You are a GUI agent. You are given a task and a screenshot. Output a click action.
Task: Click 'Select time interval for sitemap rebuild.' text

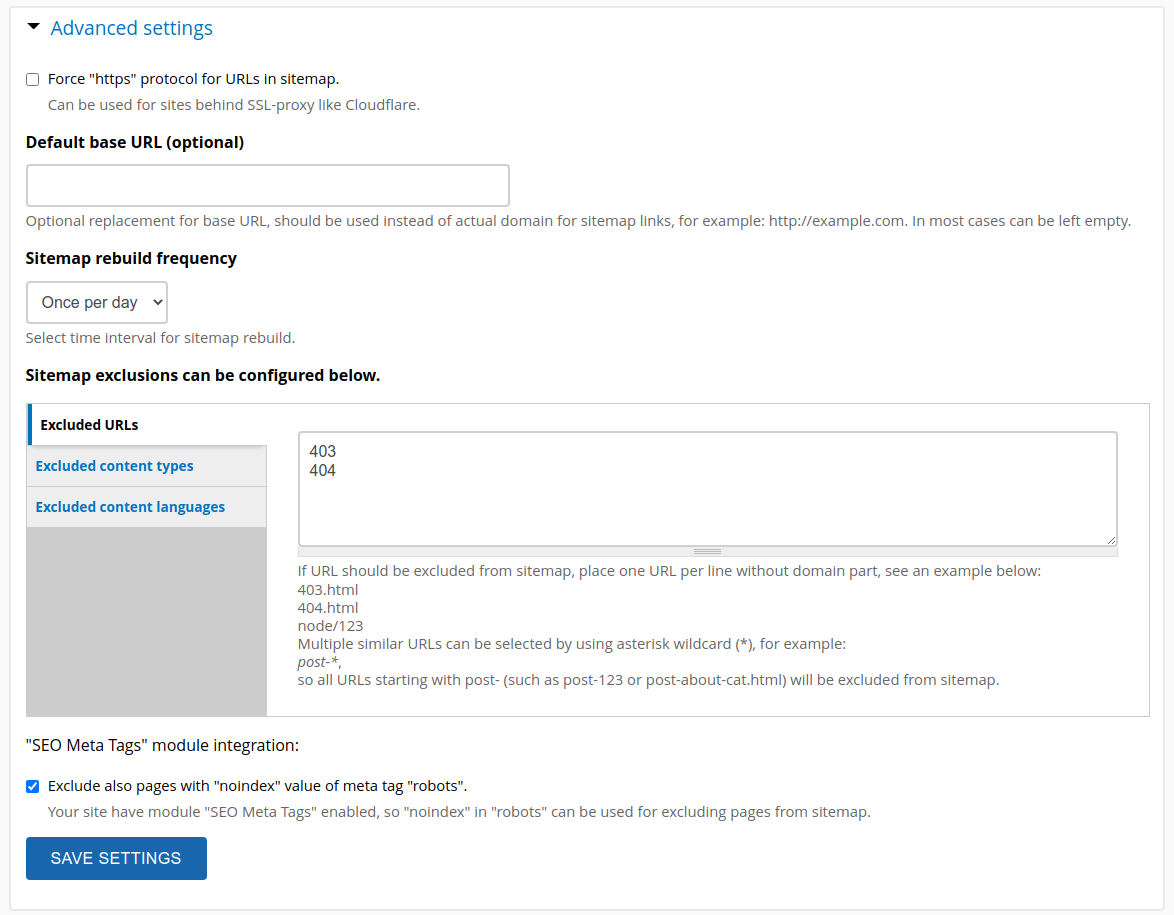pyautogui.click(x=160, y=338)
